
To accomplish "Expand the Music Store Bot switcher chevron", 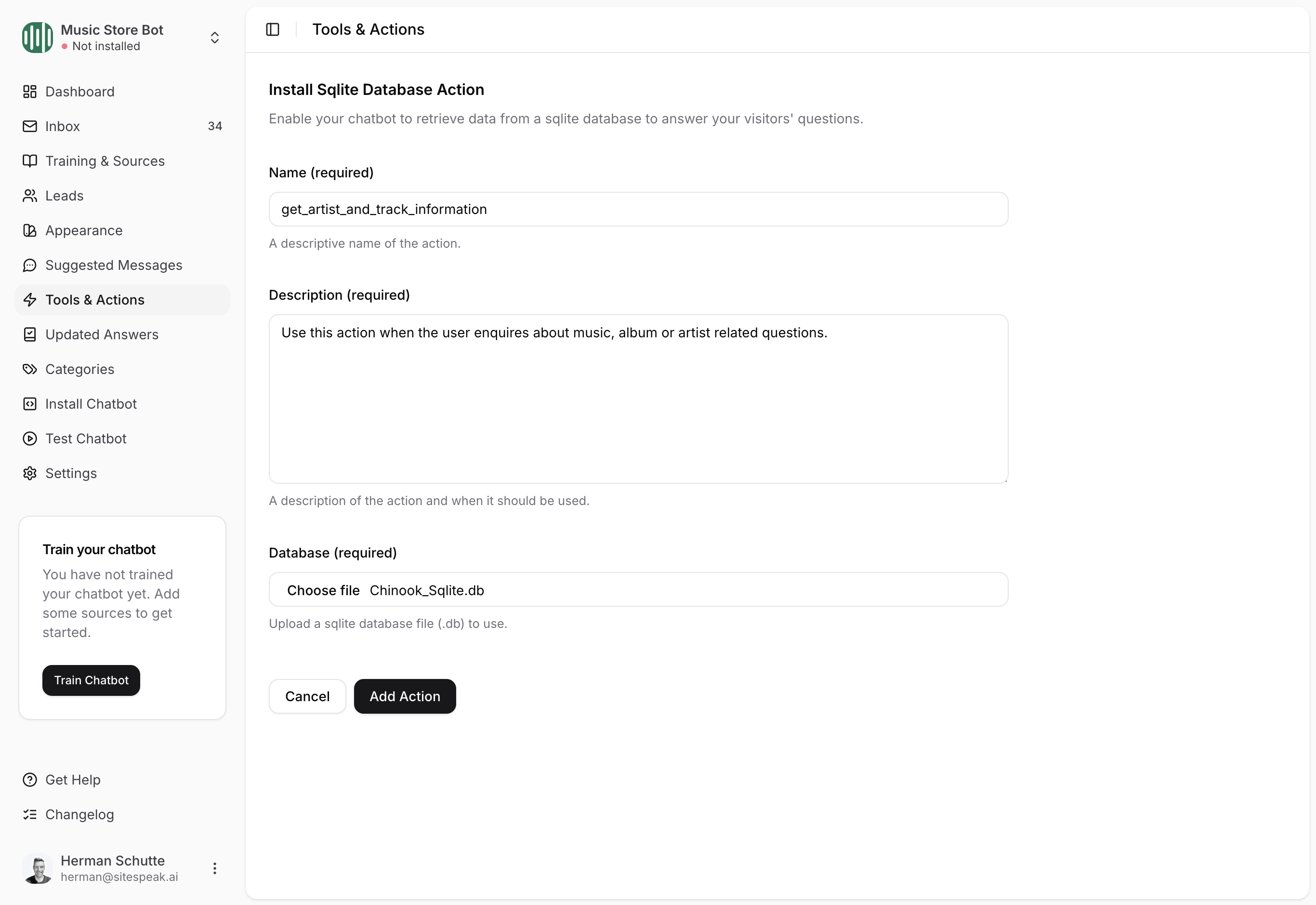I will click(x=215, y=38).
